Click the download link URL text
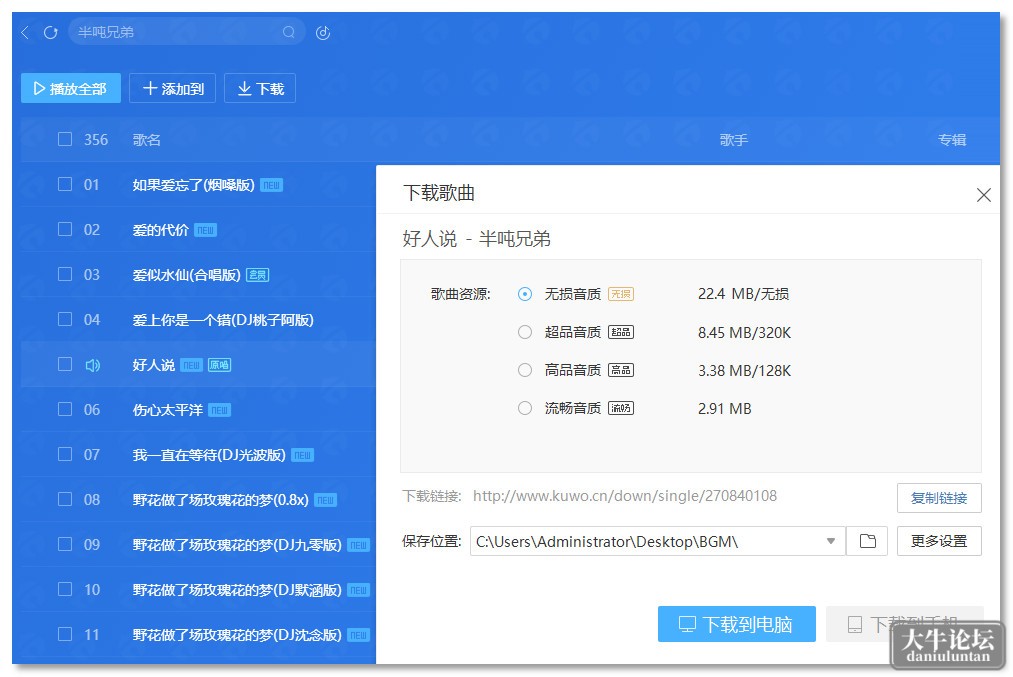Viewport: 1013px width, 677px height. point(625,496)
